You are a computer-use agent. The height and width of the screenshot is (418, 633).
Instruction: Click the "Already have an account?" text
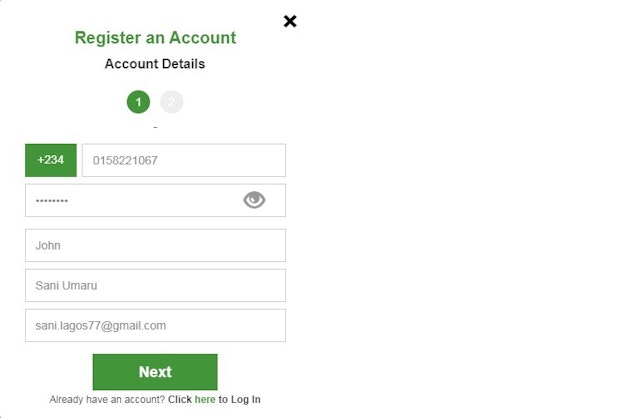(107, 400)
